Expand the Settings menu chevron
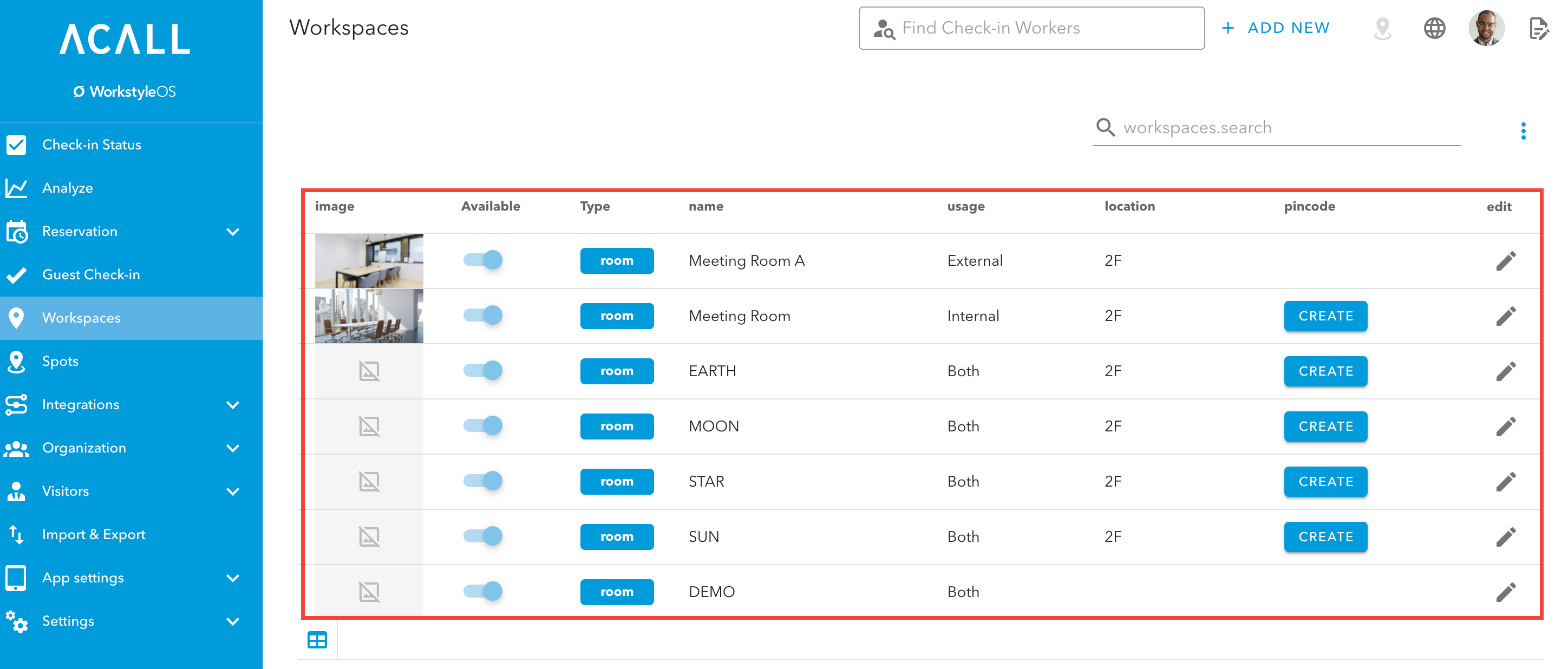Viewport: 1568px width, 669px height. [x=232, y=621]
